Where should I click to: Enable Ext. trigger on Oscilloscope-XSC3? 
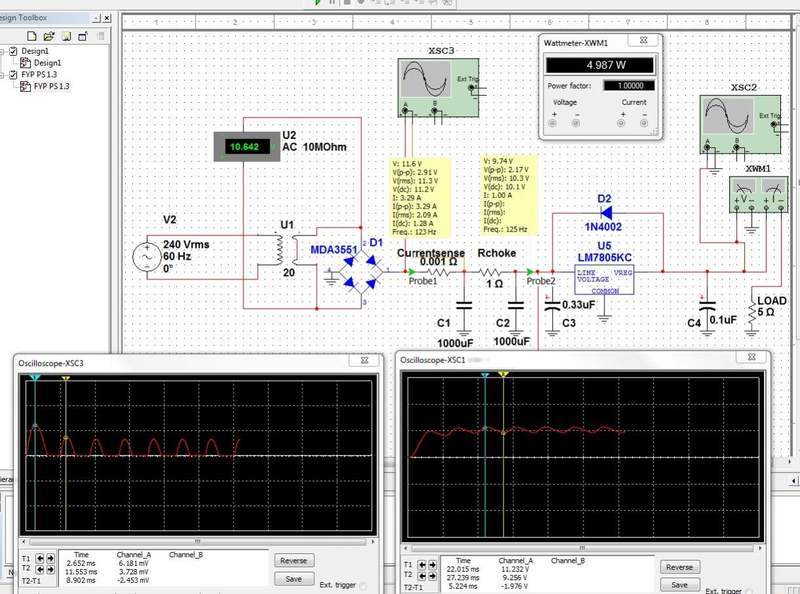[x=362, y=586]
